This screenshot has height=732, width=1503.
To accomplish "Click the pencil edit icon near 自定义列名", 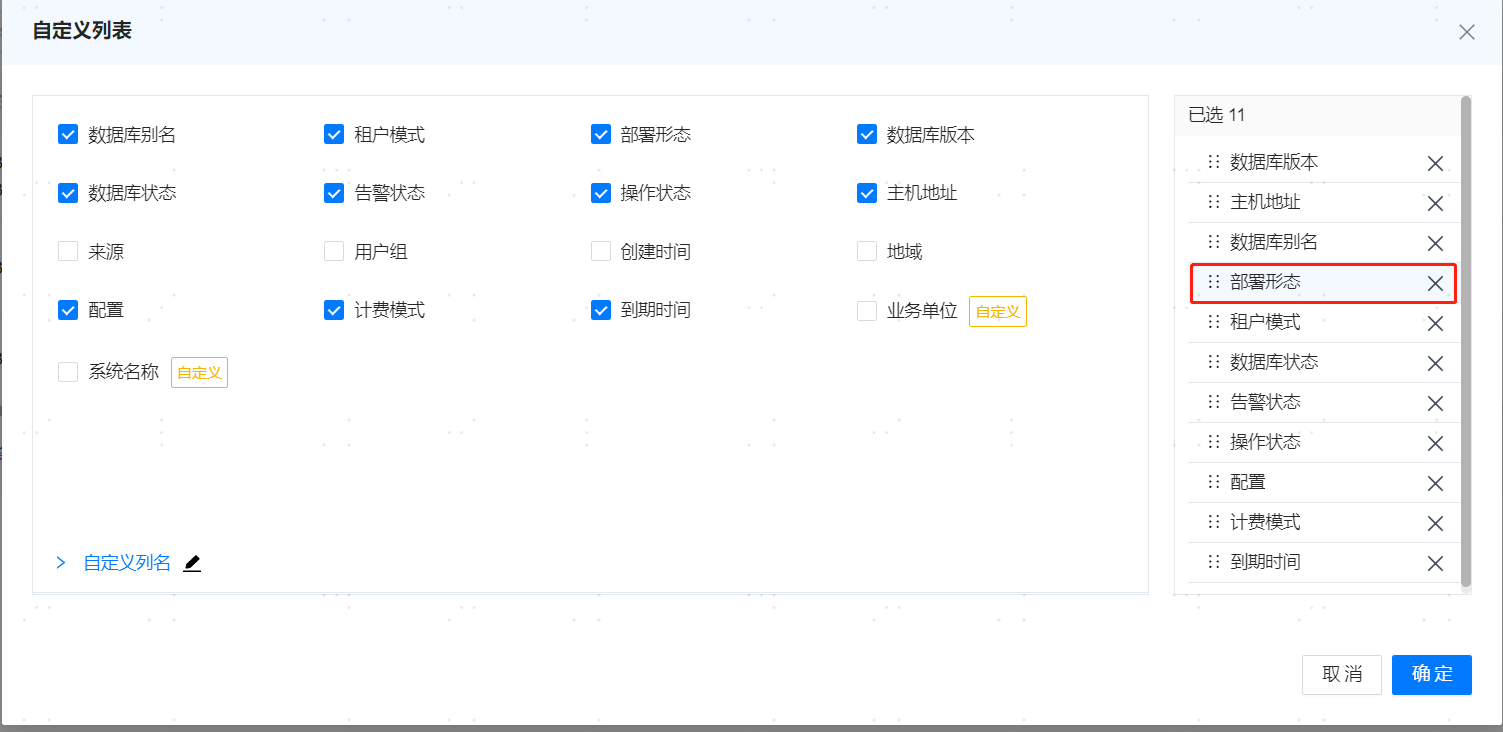I will pos(191,562).
